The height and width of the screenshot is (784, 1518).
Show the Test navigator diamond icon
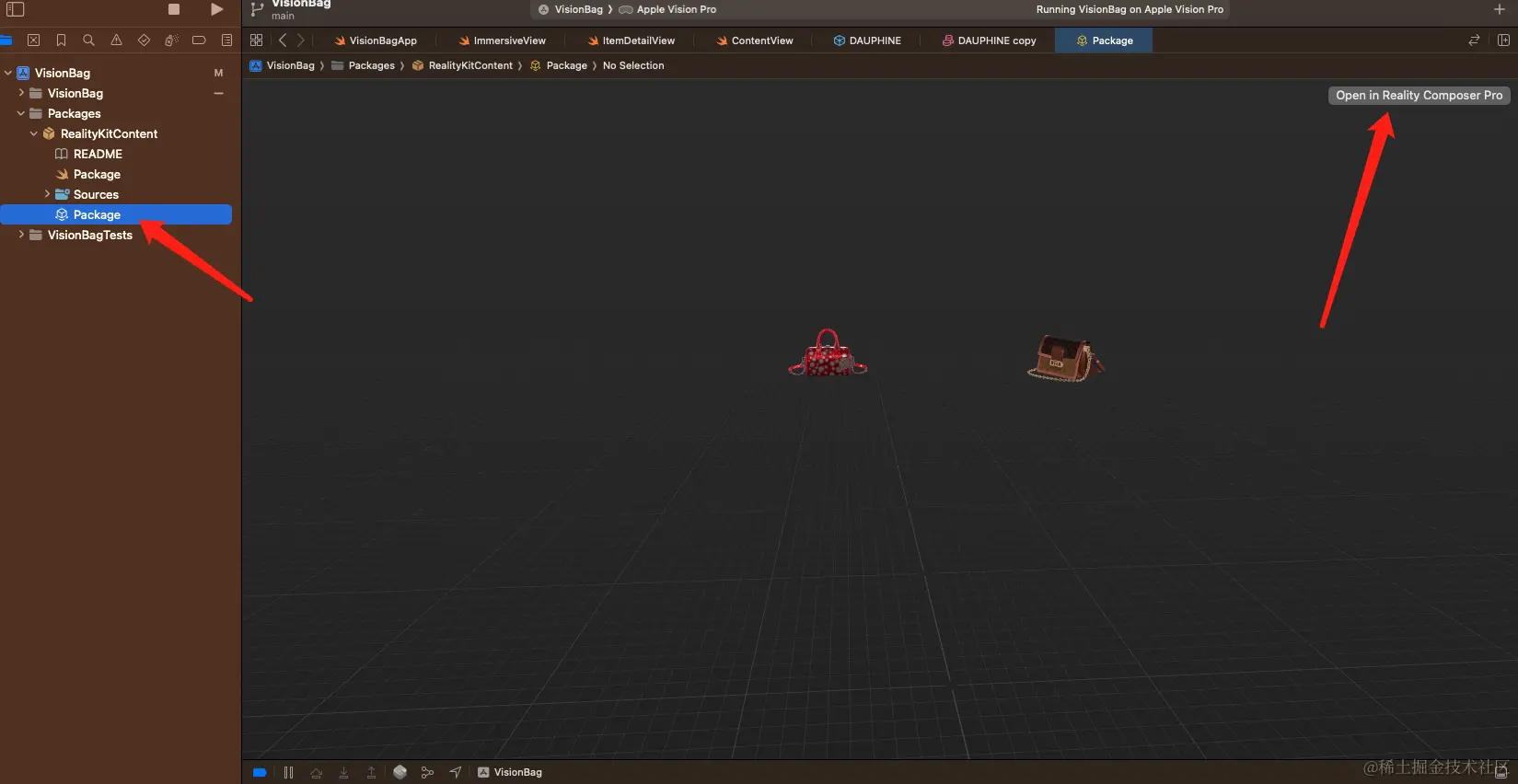(x=144, y=40)
